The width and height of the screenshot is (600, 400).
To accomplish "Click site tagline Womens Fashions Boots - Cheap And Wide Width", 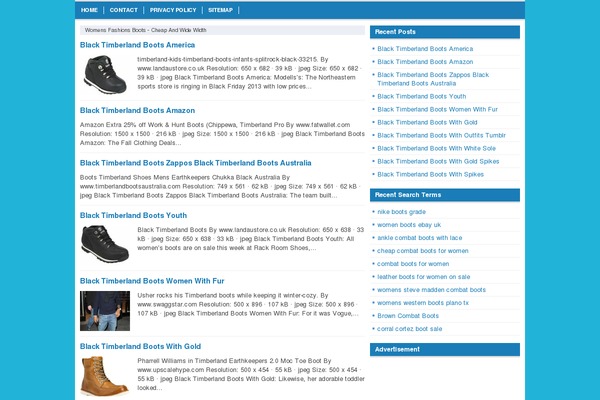I will pos(145,30).
